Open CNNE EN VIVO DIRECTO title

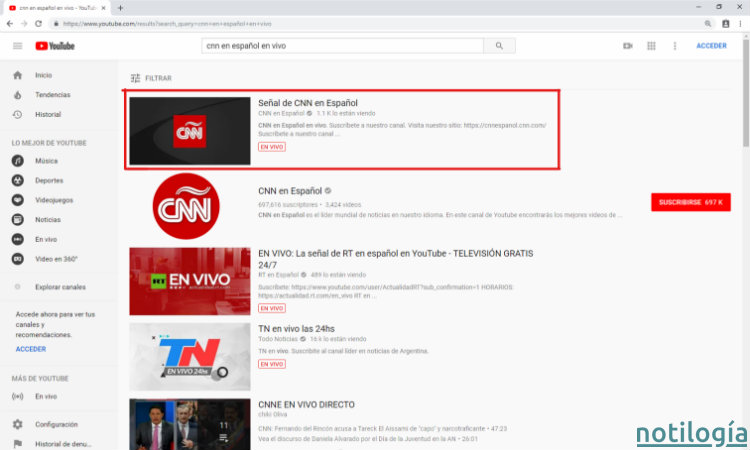click(307, 404)
